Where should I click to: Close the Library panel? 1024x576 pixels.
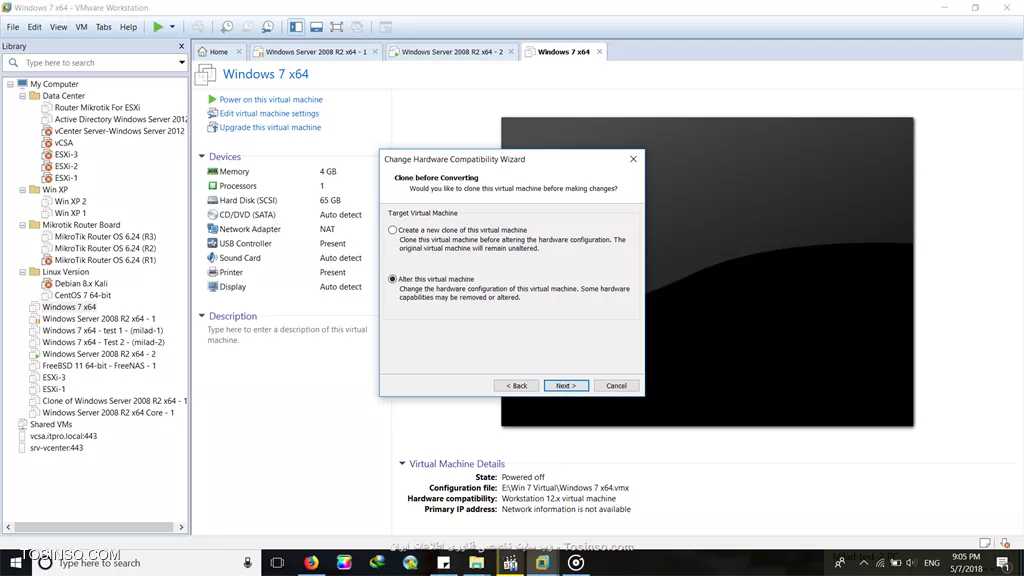tap(182, 46)
